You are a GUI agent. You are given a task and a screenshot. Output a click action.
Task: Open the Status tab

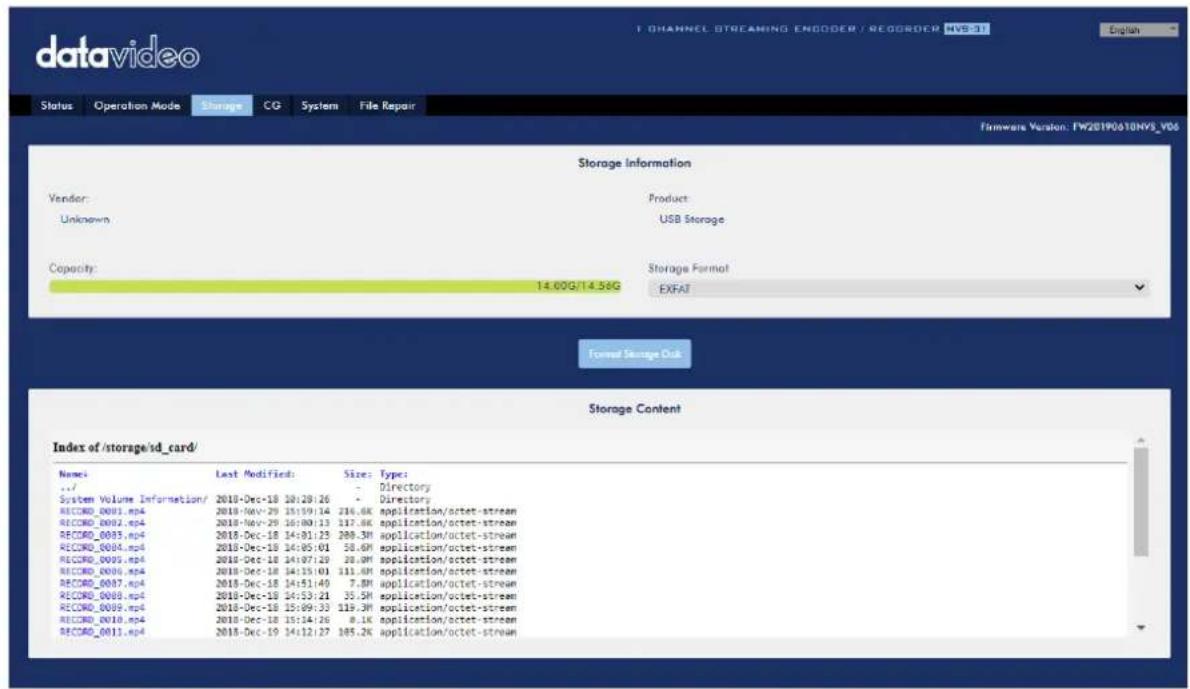click(57, 105)
